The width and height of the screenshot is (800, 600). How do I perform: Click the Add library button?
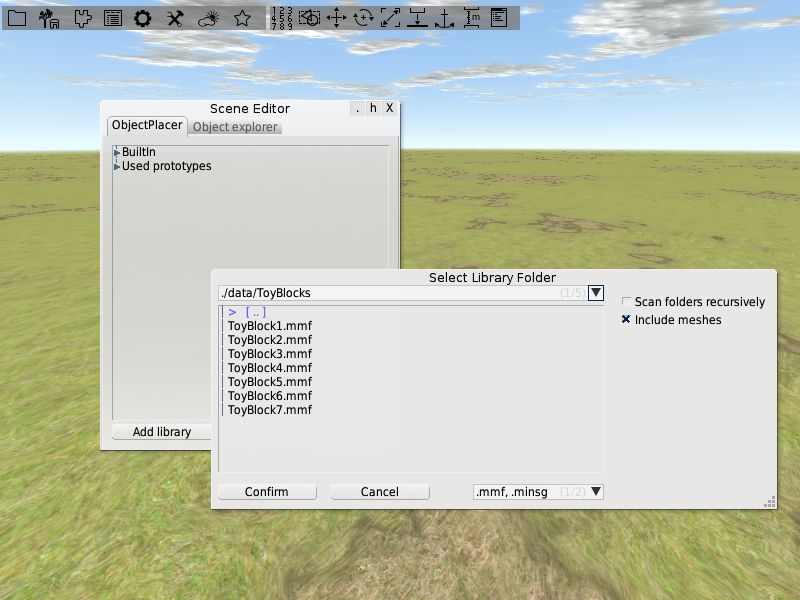coord(161,431)
